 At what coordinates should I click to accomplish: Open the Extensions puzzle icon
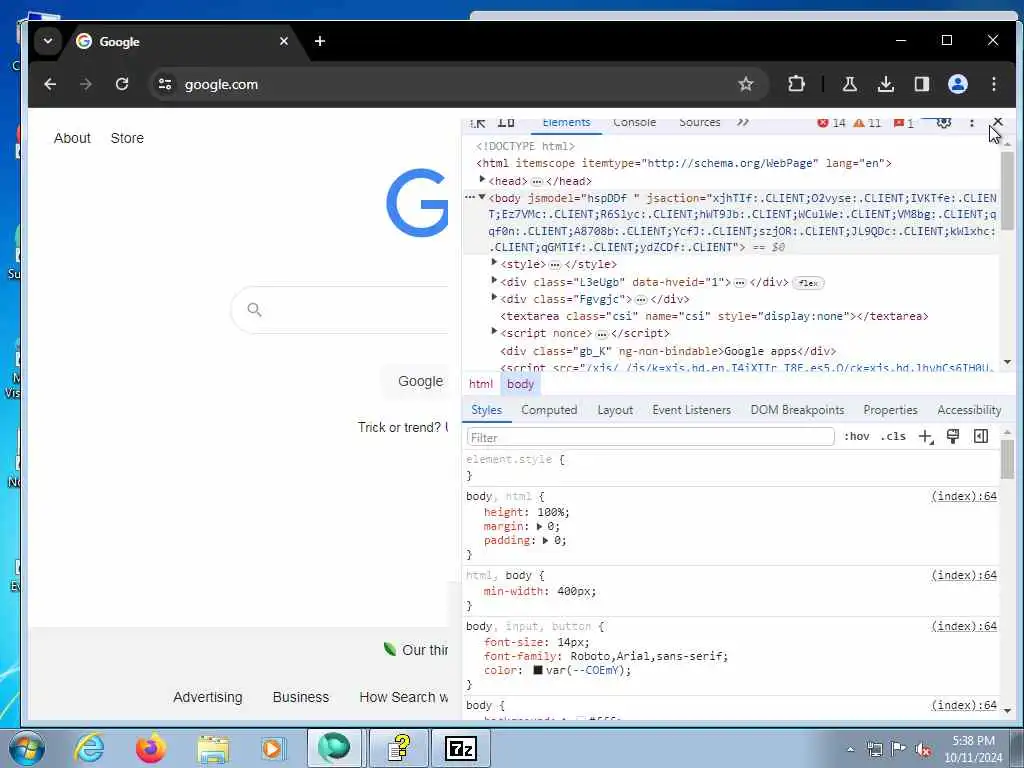(796, 84)
